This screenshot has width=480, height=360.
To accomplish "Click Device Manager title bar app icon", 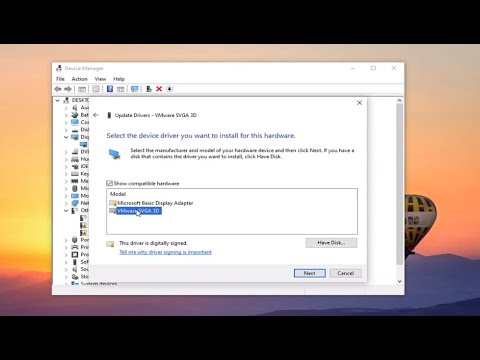I will [x=59, y=68].
